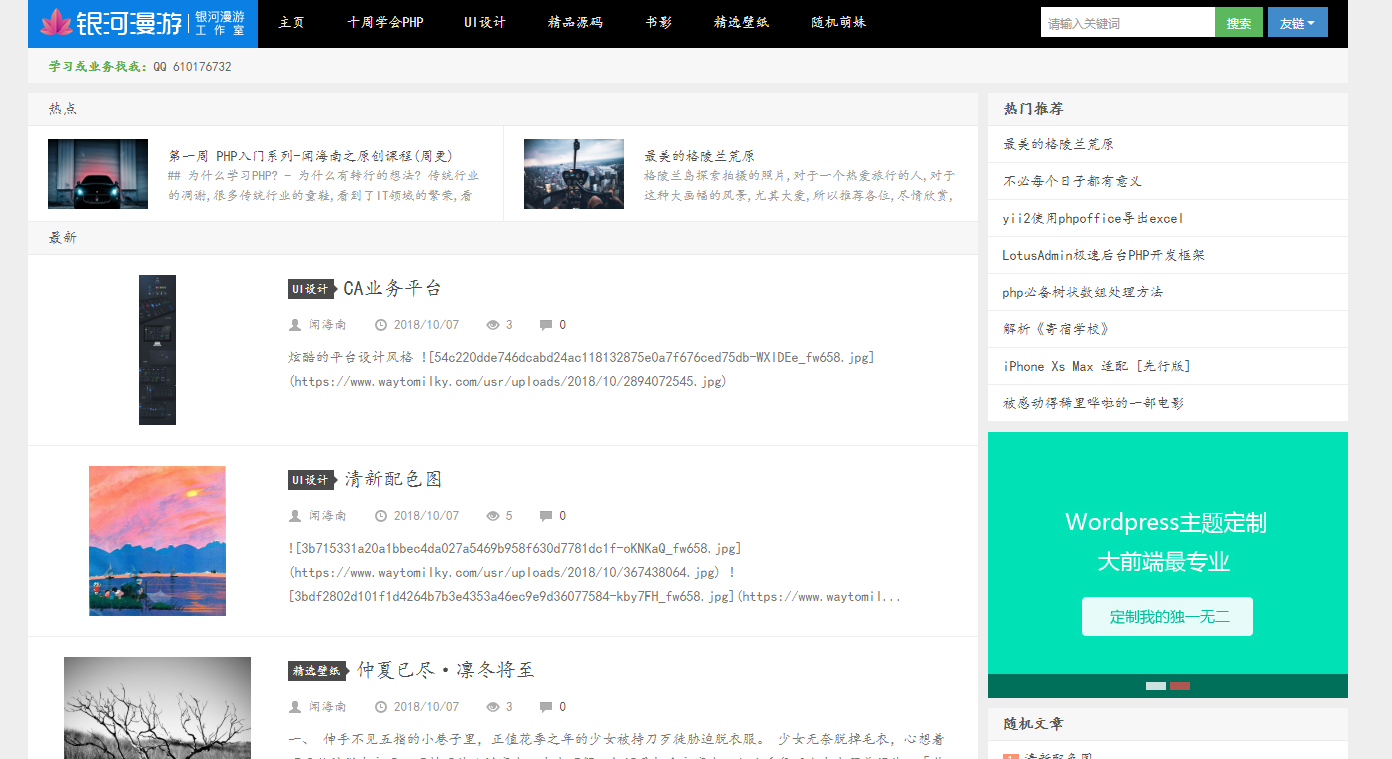The width and height of the screenshot is (1392, 759).
Task: Click author name 闲海南 under CA业务平台
Action: 327,325
